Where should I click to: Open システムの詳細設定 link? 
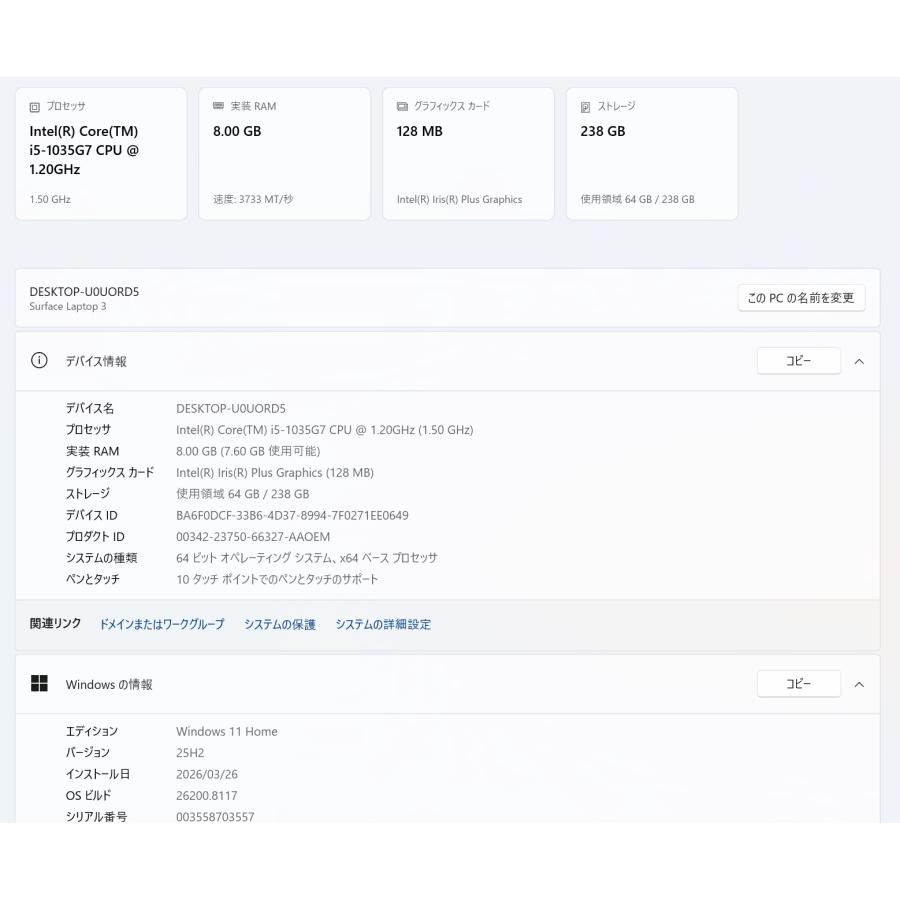(383, 624)
